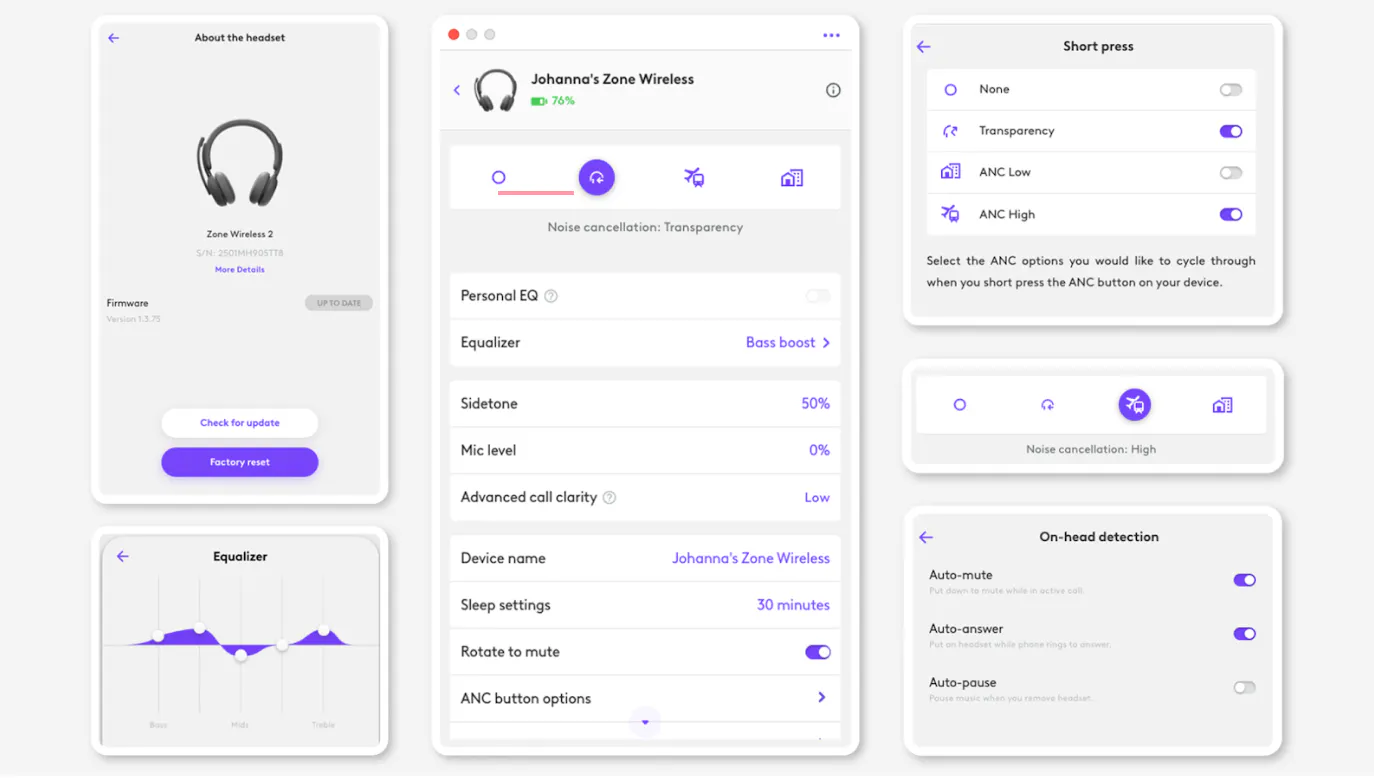Open help icon beside Advanced call clarity
The height and width of the screenshot is (779, 1374).
pyautogui.click(x=610, y=497)
